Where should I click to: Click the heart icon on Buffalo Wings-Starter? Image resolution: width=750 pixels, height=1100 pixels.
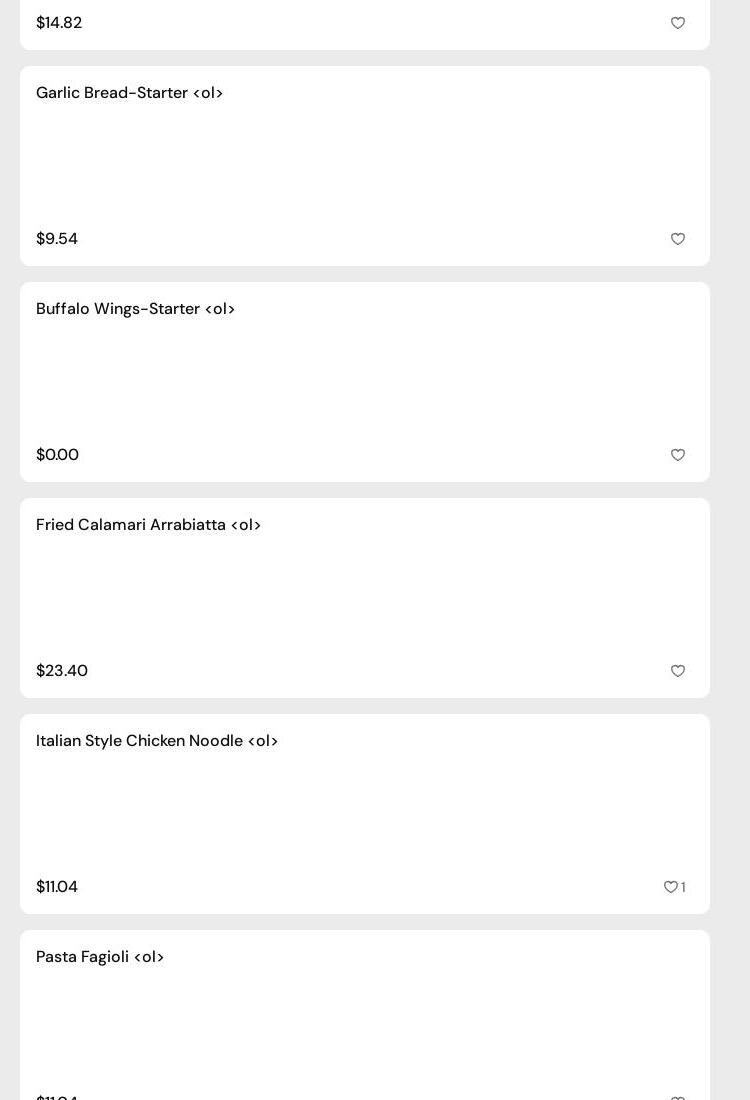678,455
